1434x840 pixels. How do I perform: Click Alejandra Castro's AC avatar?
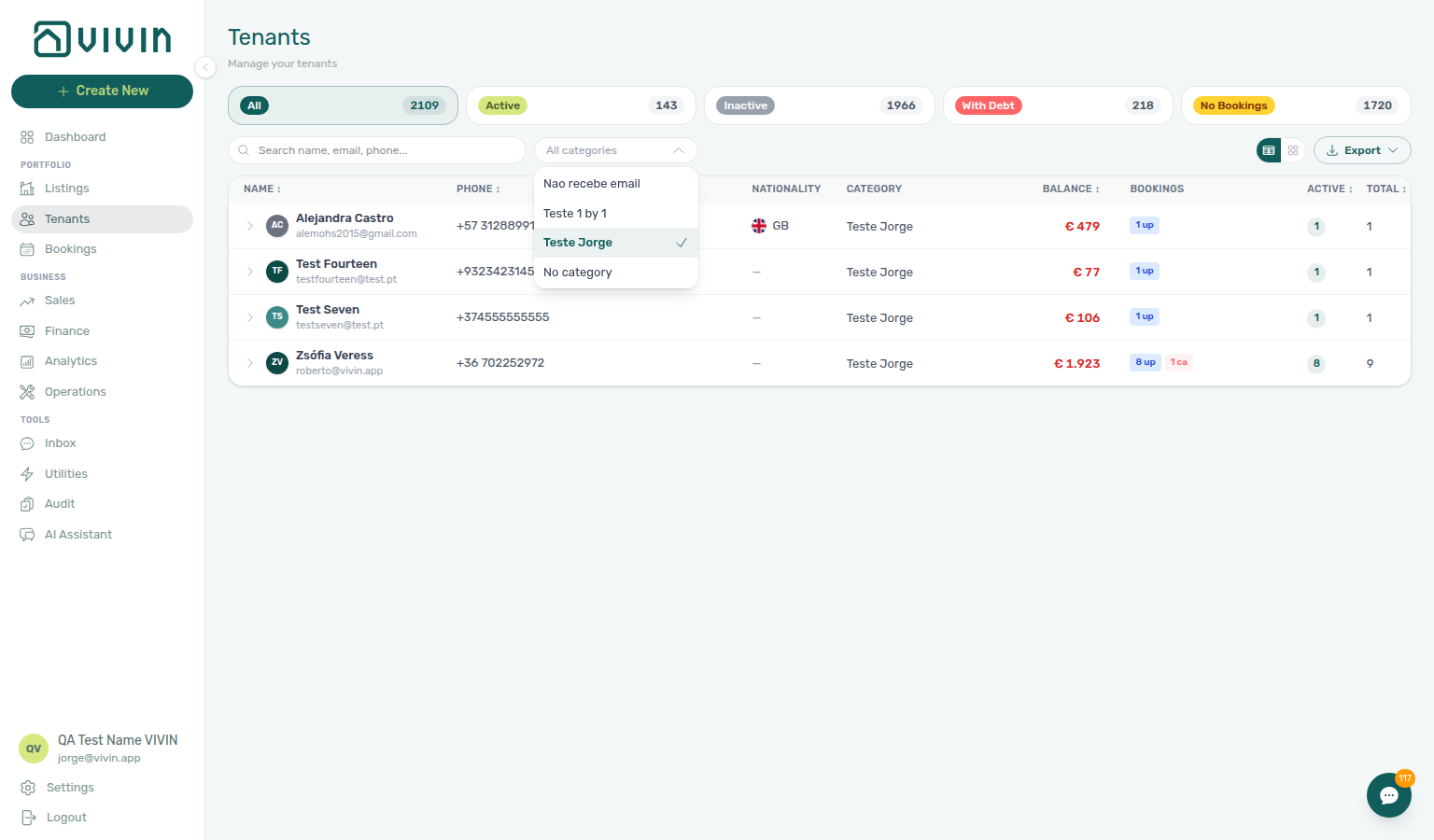(x=277, y=226)
